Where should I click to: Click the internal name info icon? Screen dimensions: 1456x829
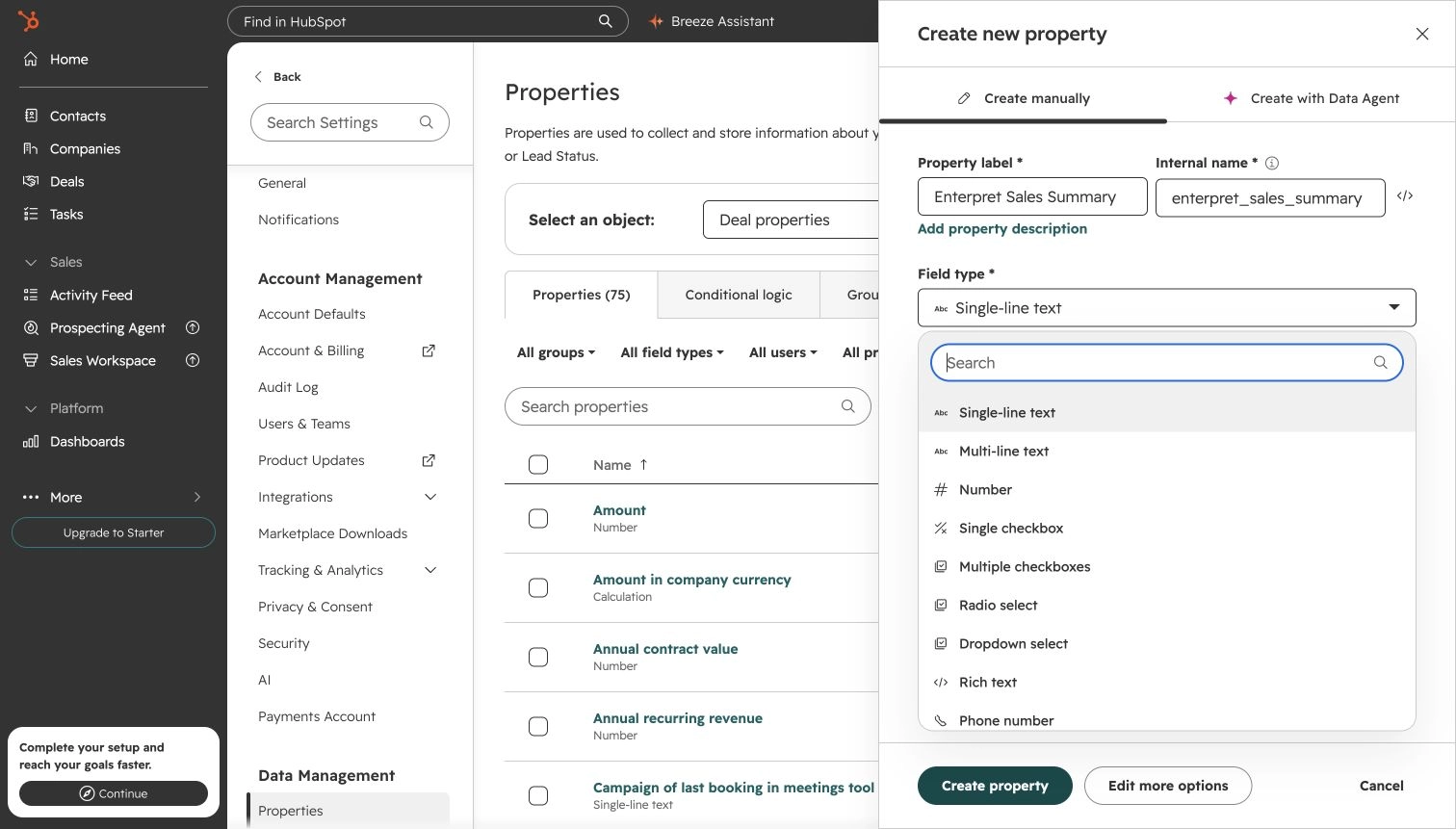tap(1272, 163)
